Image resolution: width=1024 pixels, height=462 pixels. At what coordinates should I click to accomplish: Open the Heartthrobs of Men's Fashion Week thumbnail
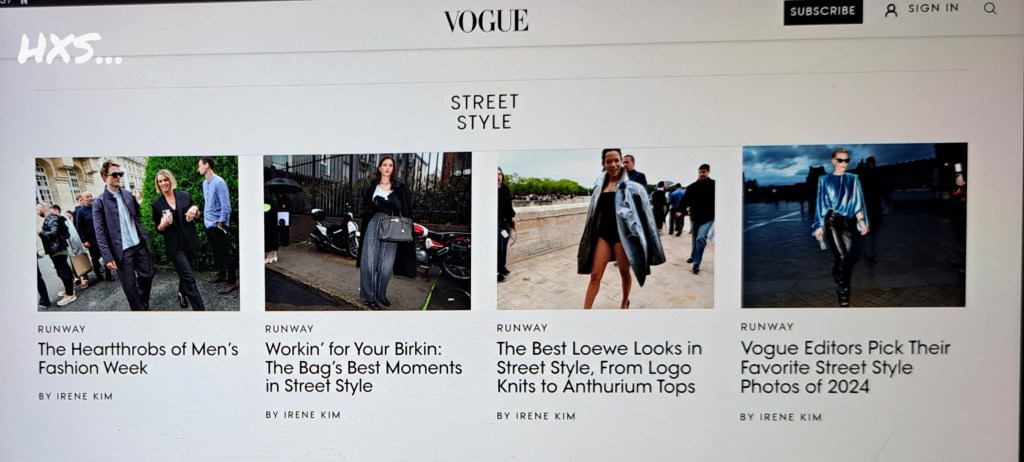click(x=138, y=233)
